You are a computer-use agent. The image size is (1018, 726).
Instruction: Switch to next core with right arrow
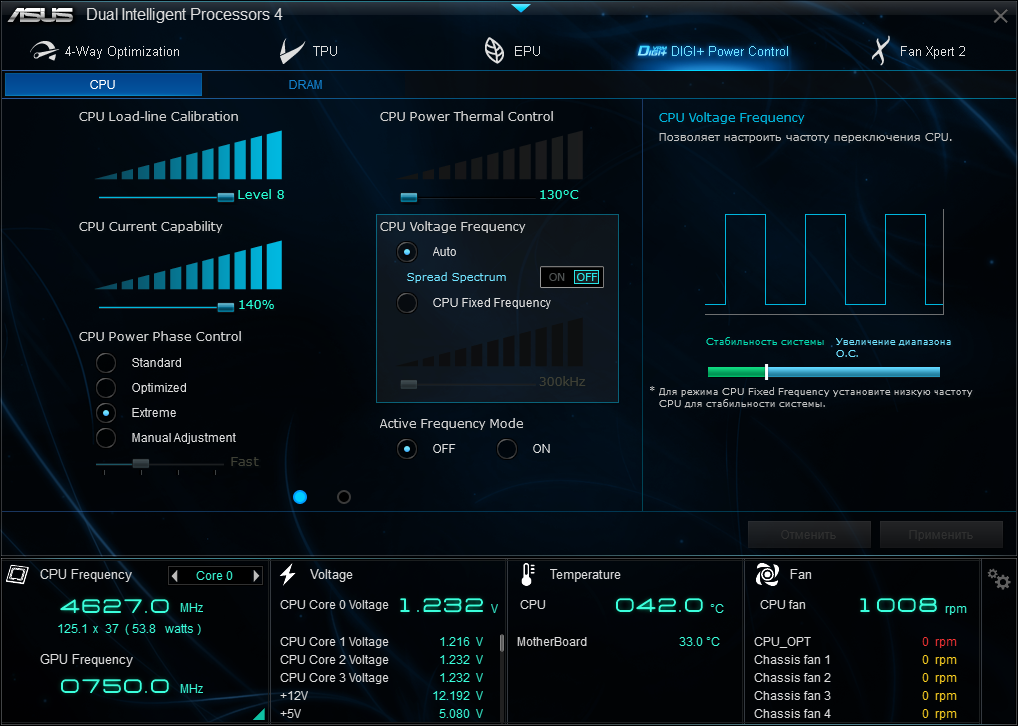click(256, 575)
